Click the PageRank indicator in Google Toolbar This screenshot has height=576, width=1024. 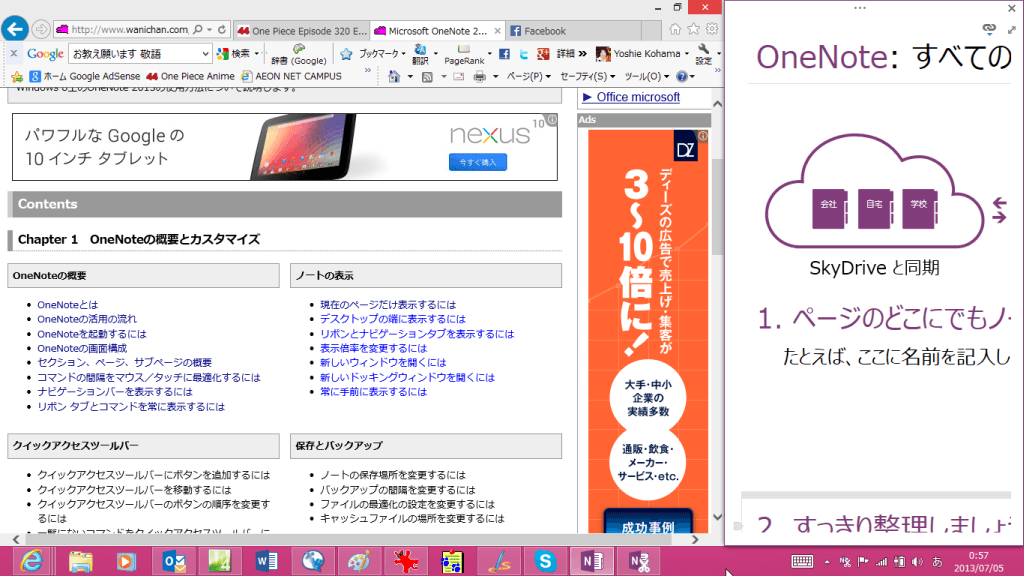tap(464, 55)
